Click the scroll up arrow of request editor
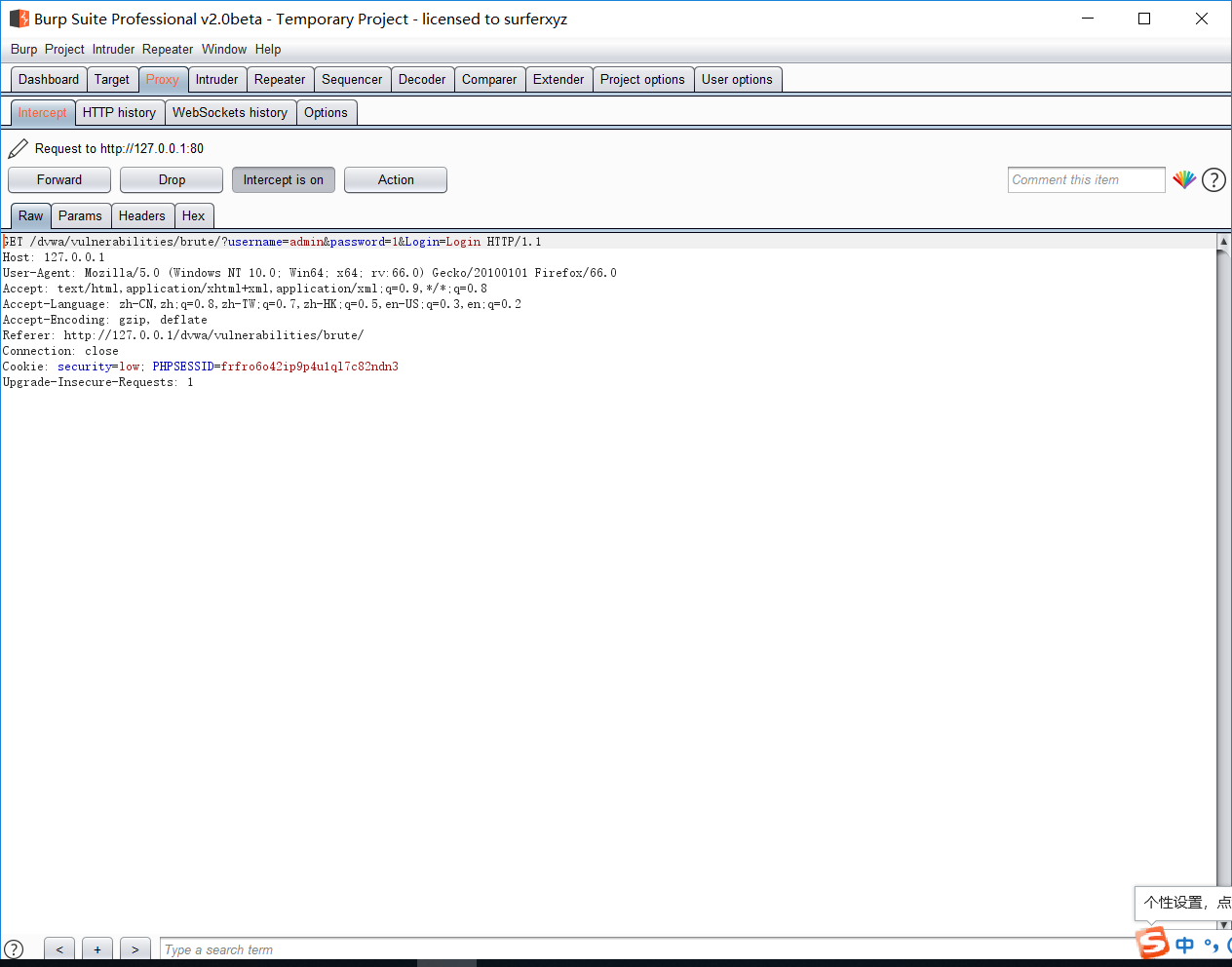 [1223, 241]
